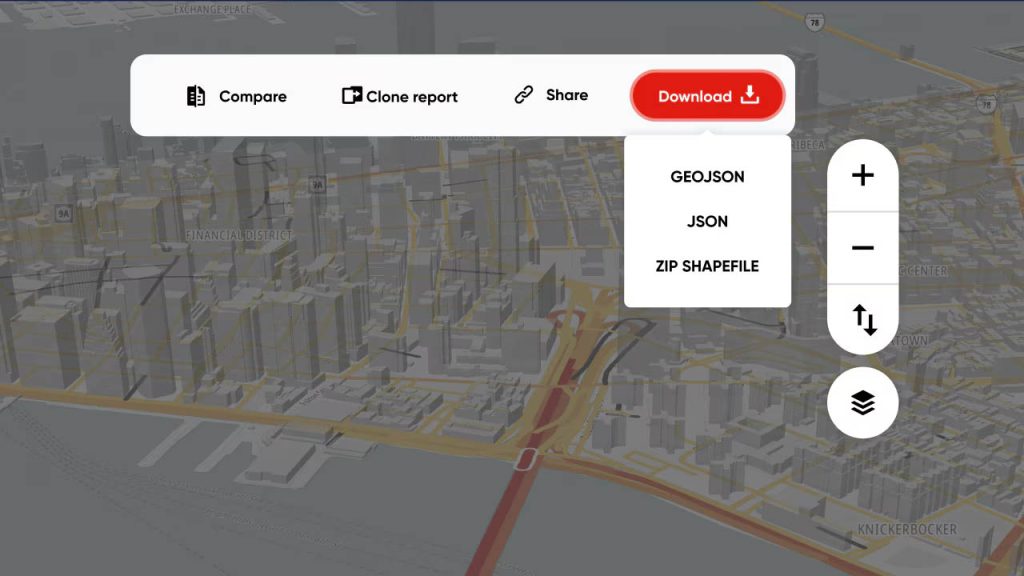Click the Share text label
The image size is (1024, 576).
point(567,95)
